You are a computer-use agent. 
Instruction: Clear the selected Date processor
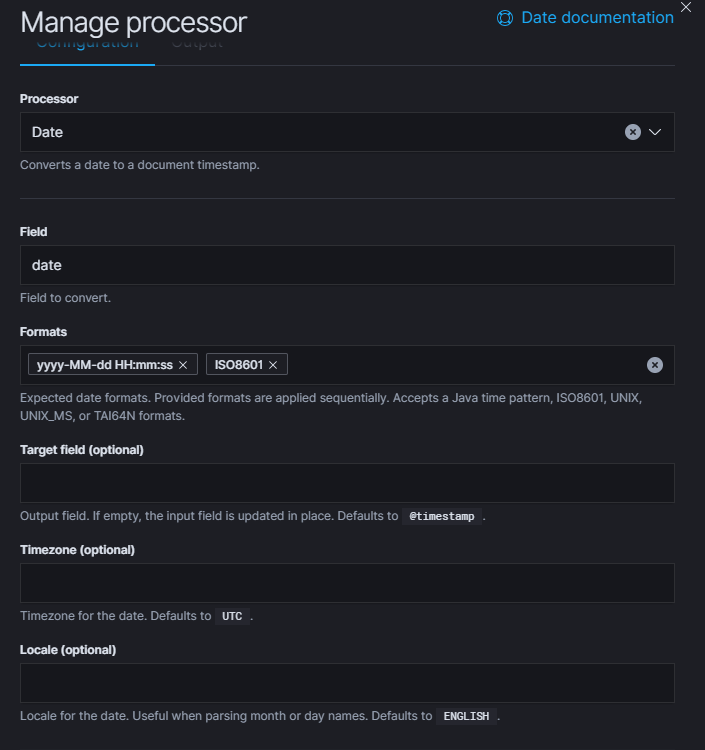[x=632, y=132]
